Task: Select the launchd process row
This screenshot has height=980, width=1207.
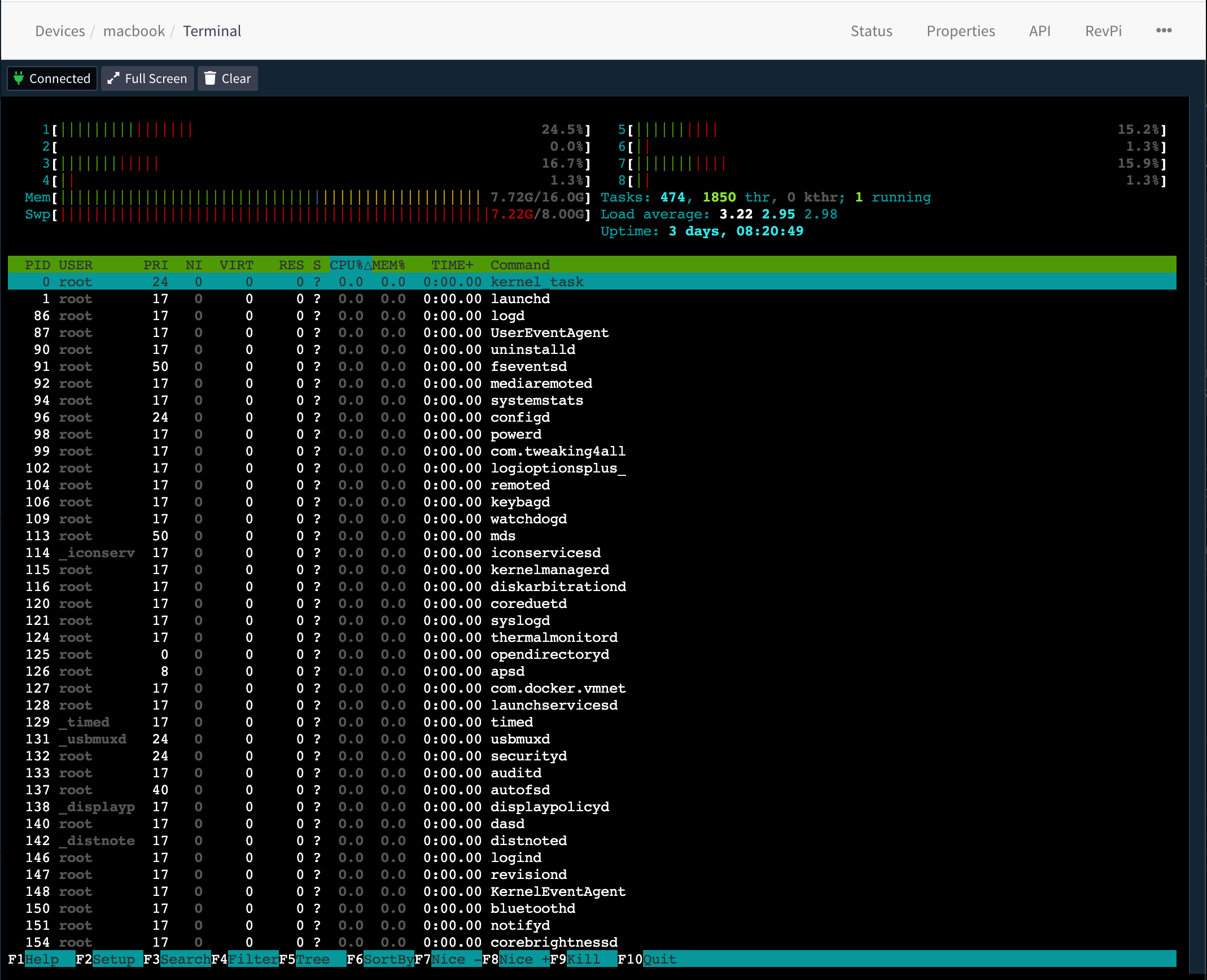Action: pos(519,299)
